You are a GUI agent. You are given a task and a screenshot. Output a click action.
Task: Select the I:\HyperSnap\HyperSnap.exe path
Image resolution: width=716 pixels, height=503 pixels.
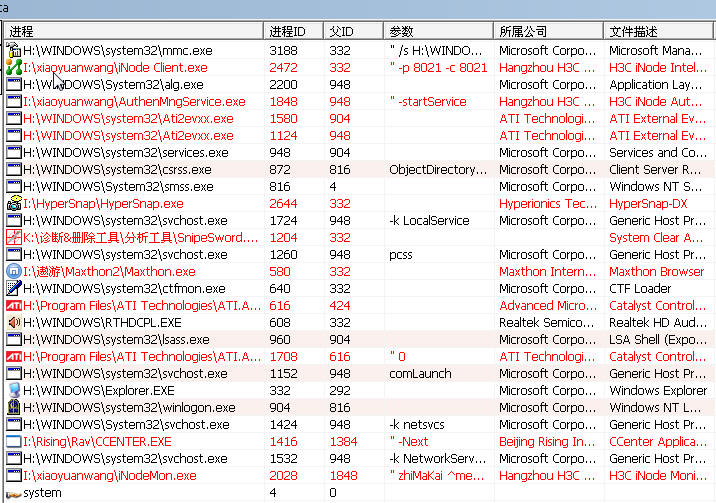point(103,204)
